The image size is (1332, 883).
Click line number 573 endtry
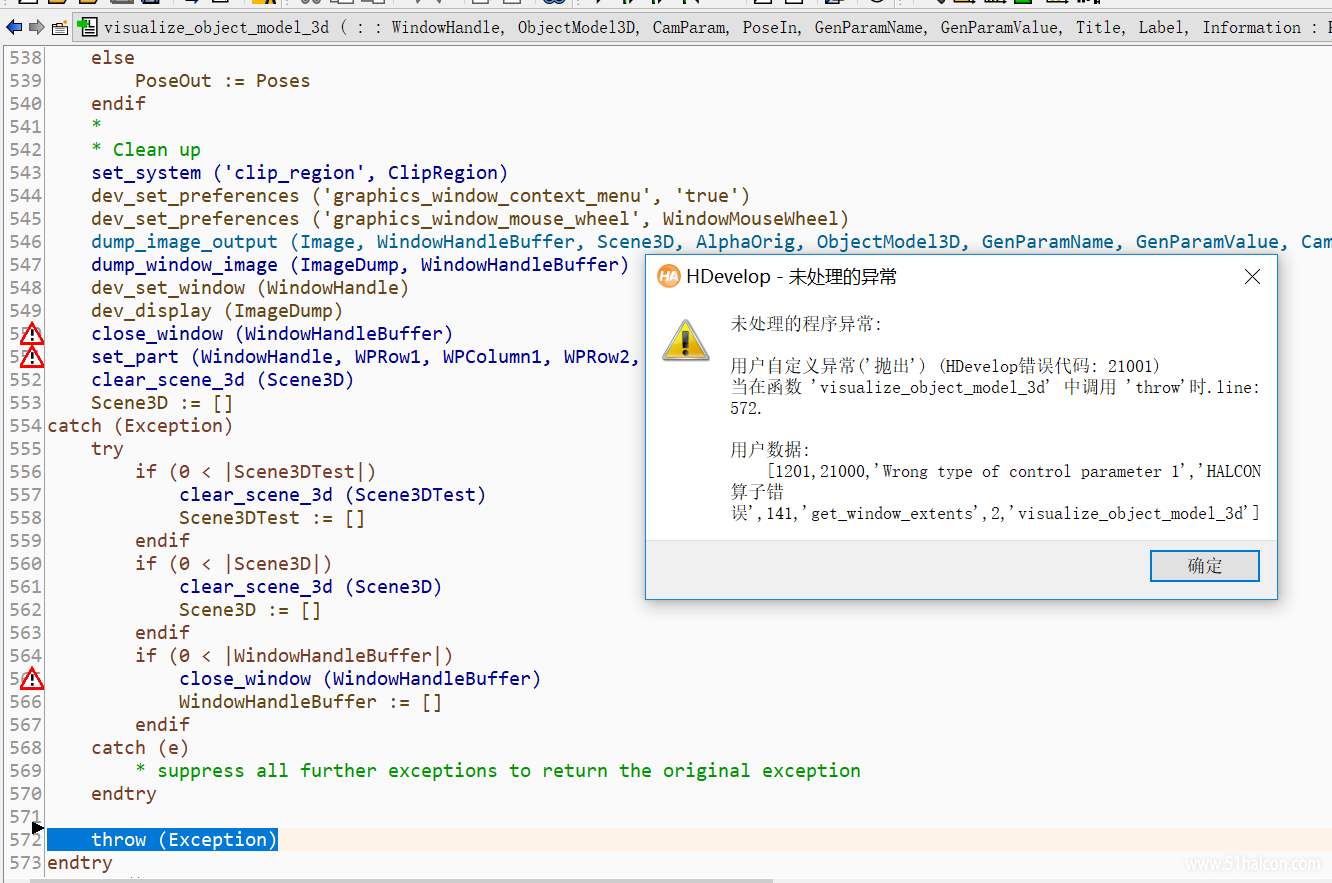[x=26, y=863]
